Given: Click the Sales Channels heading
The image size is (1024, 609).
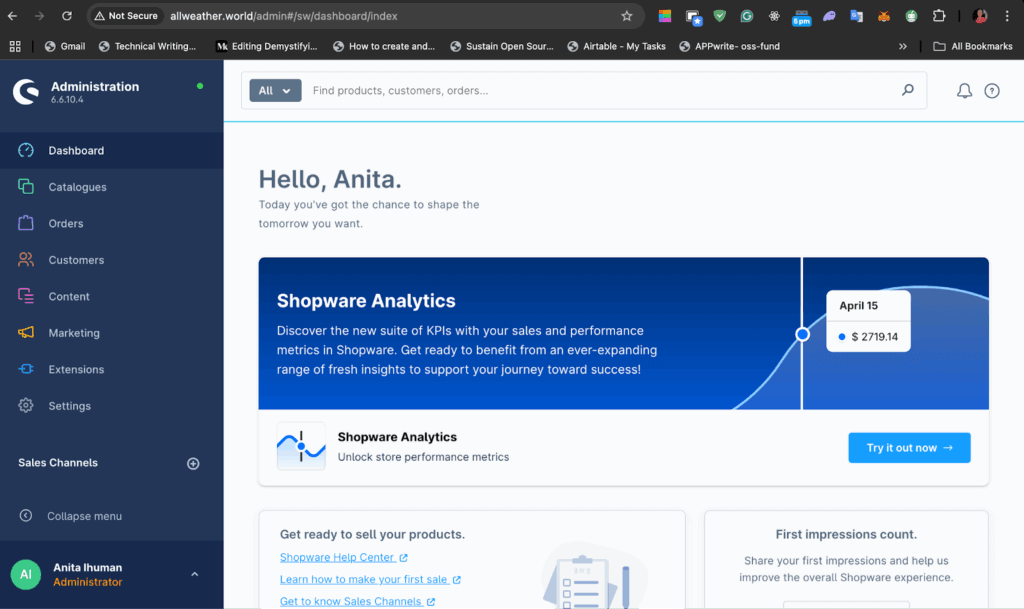Looking at the screenshot, I should [x=58, y=463].
